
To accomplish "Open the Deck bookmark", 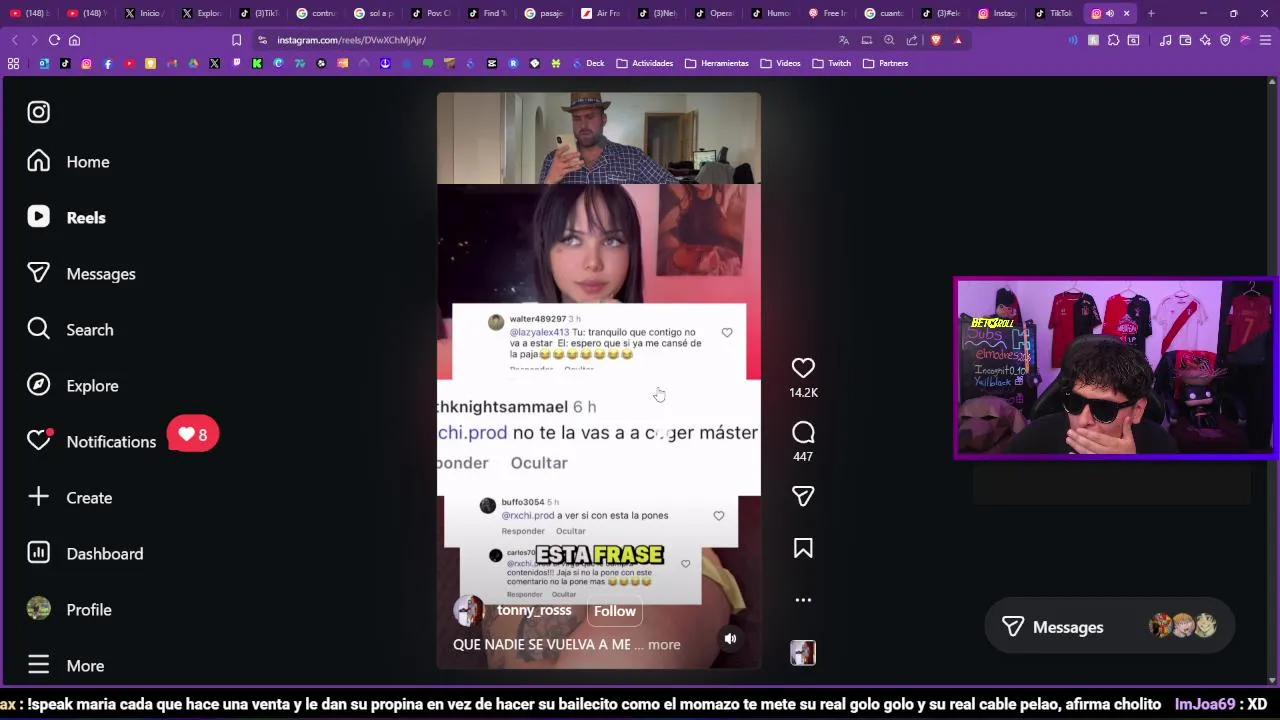I will (x=588, y=63).
